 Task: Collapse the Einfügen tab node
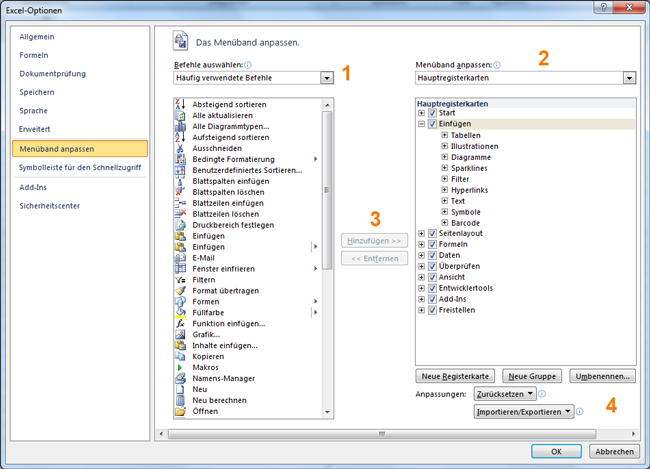421,124
